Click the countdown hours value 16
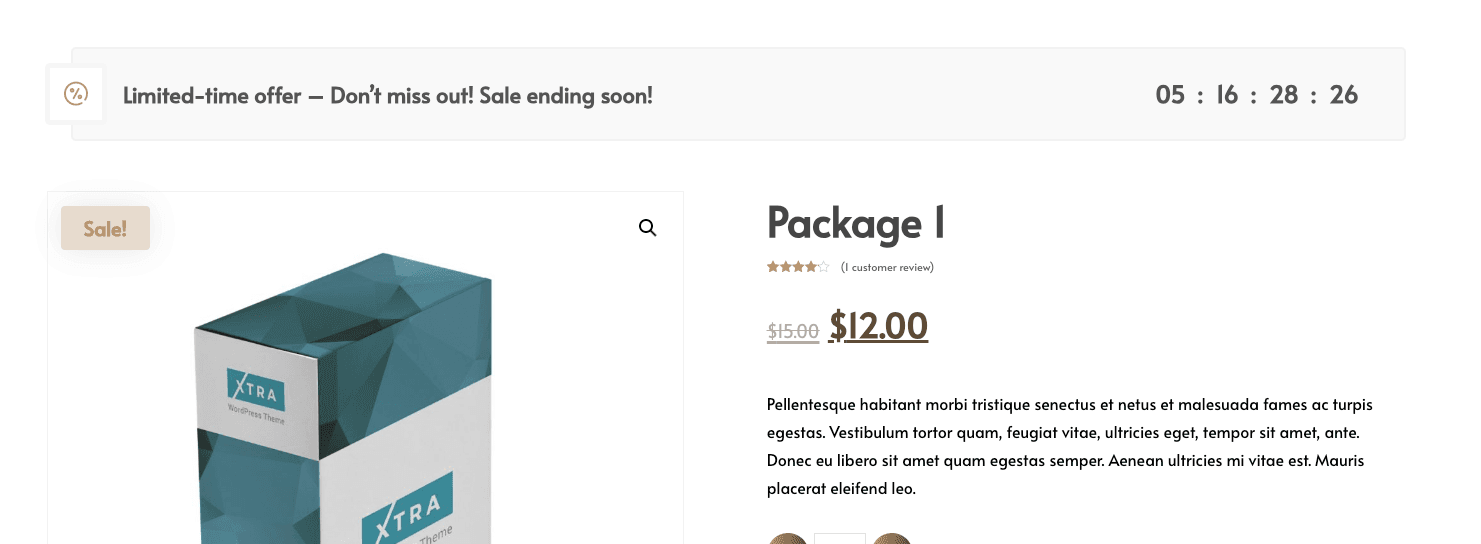 1227,95
